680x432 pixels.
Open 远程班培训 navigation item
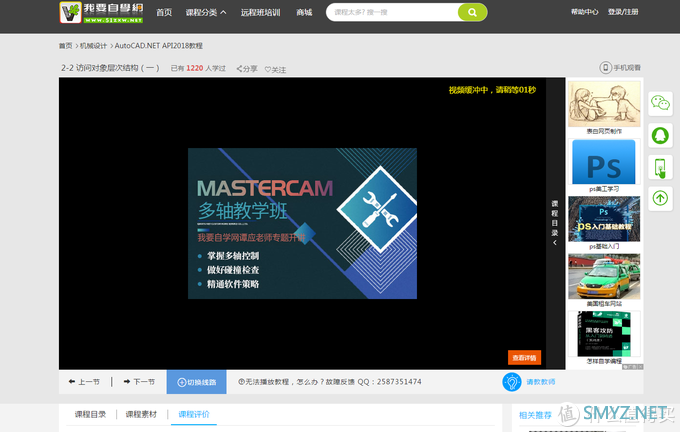260,13
